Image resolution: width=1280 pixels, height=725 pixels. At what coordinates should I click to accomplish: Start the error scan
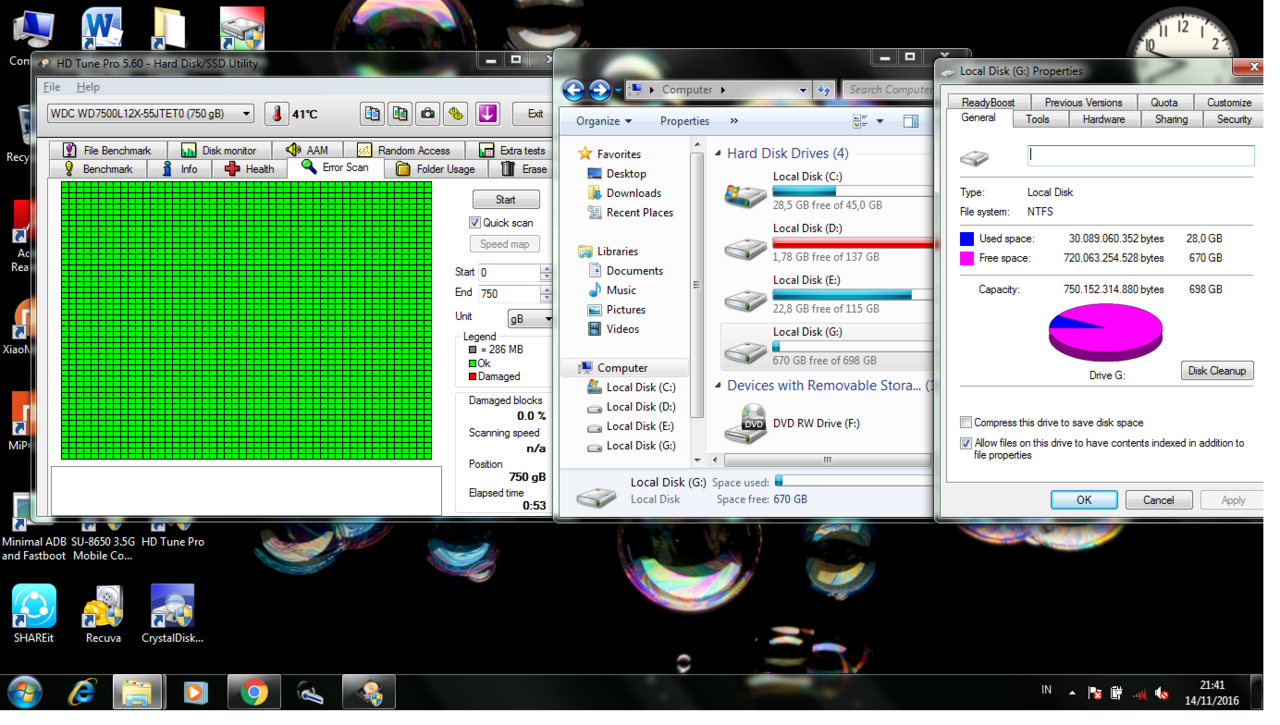(506, 200)
